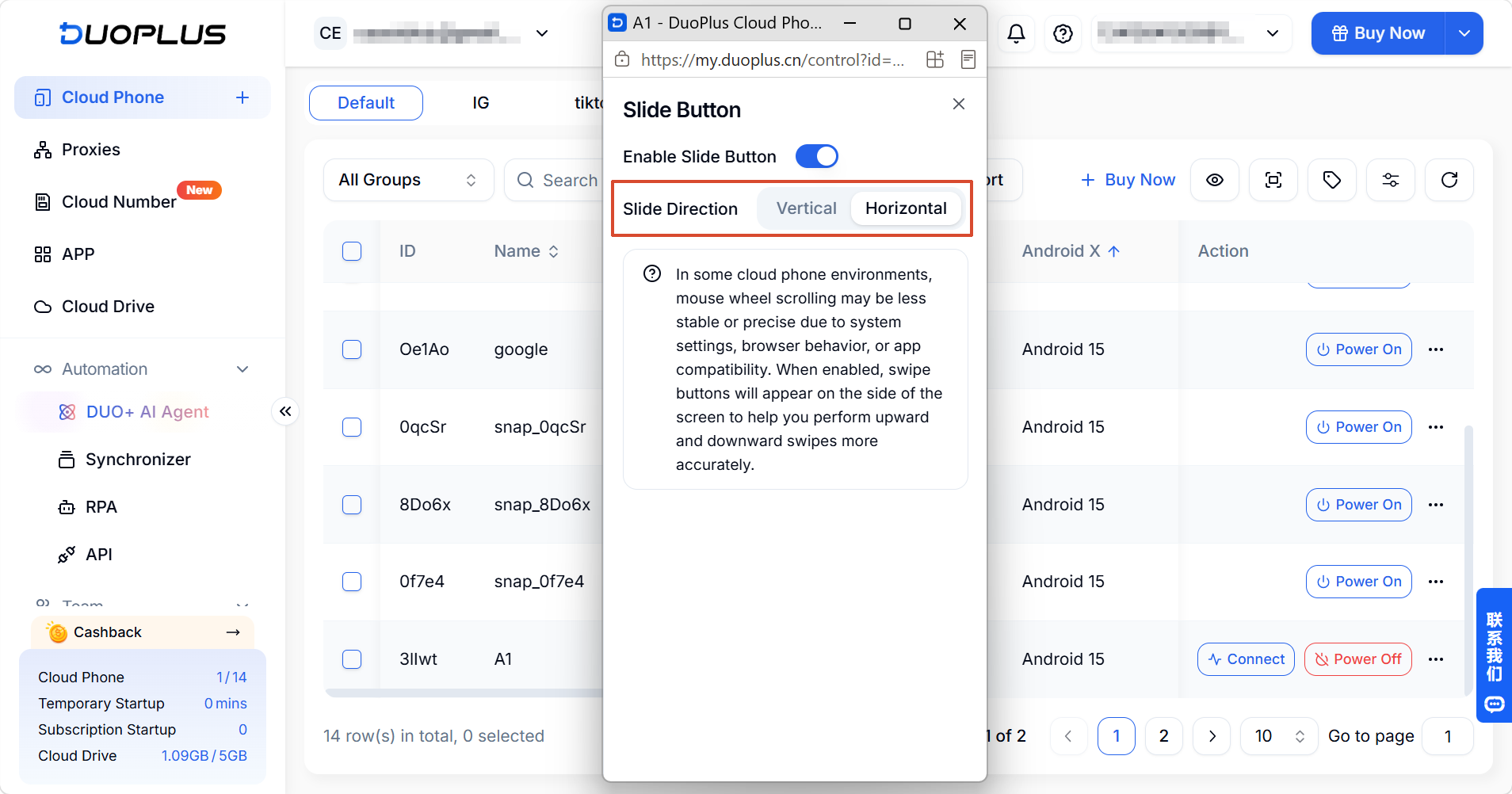This screenshot has width=1512, height=794.
Task: Go to the previous page arrow
Action: coord(1068,736)
